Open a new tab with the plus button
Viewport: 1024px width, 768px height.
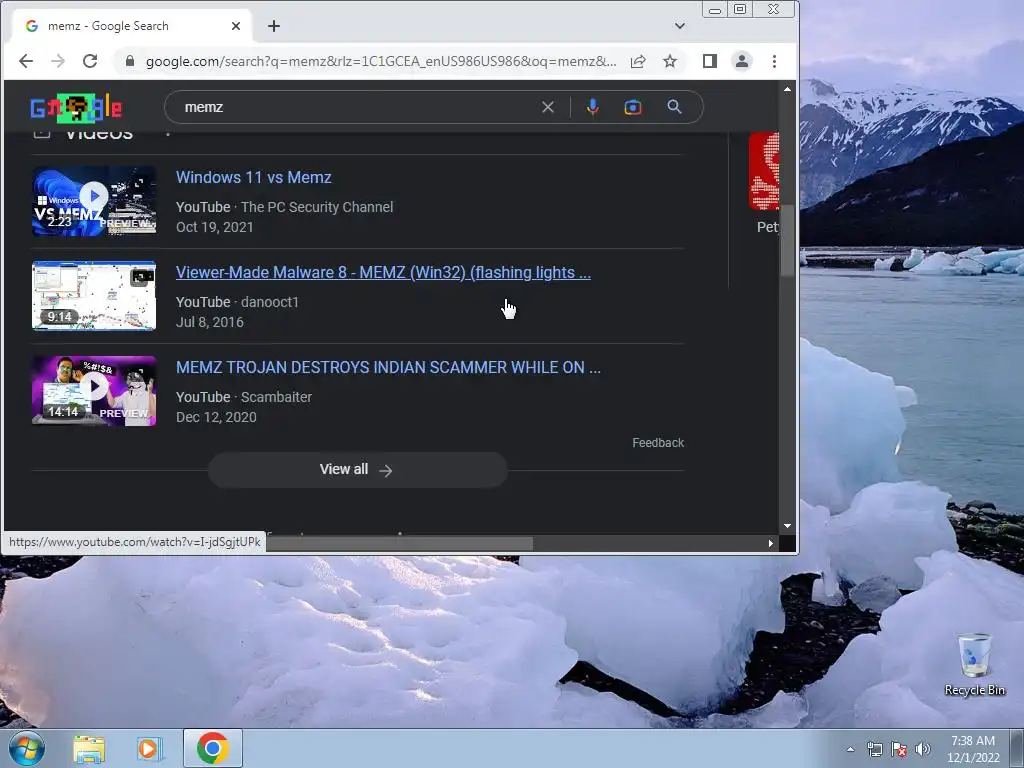pyautogui.click(x=274, y=26)
